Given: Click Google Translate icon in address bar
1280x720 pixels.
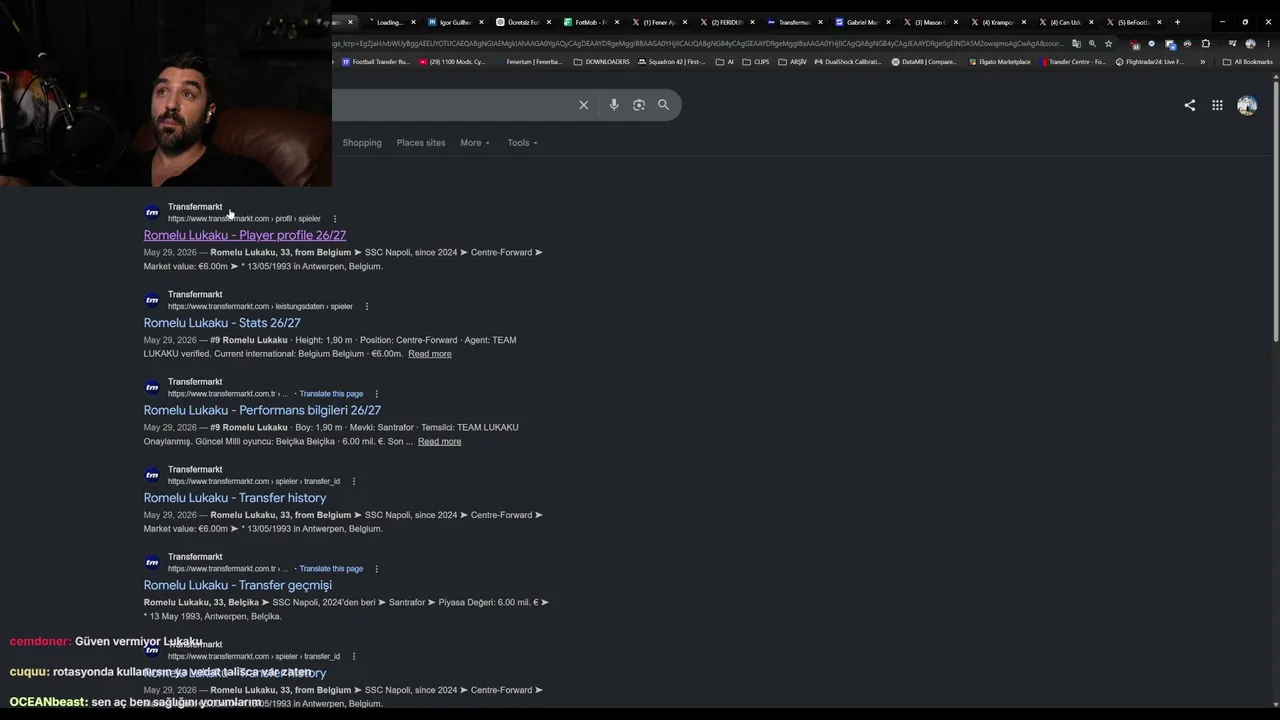Looking at the screenshot, I should pyautogui.click(x=1076, y=44).
